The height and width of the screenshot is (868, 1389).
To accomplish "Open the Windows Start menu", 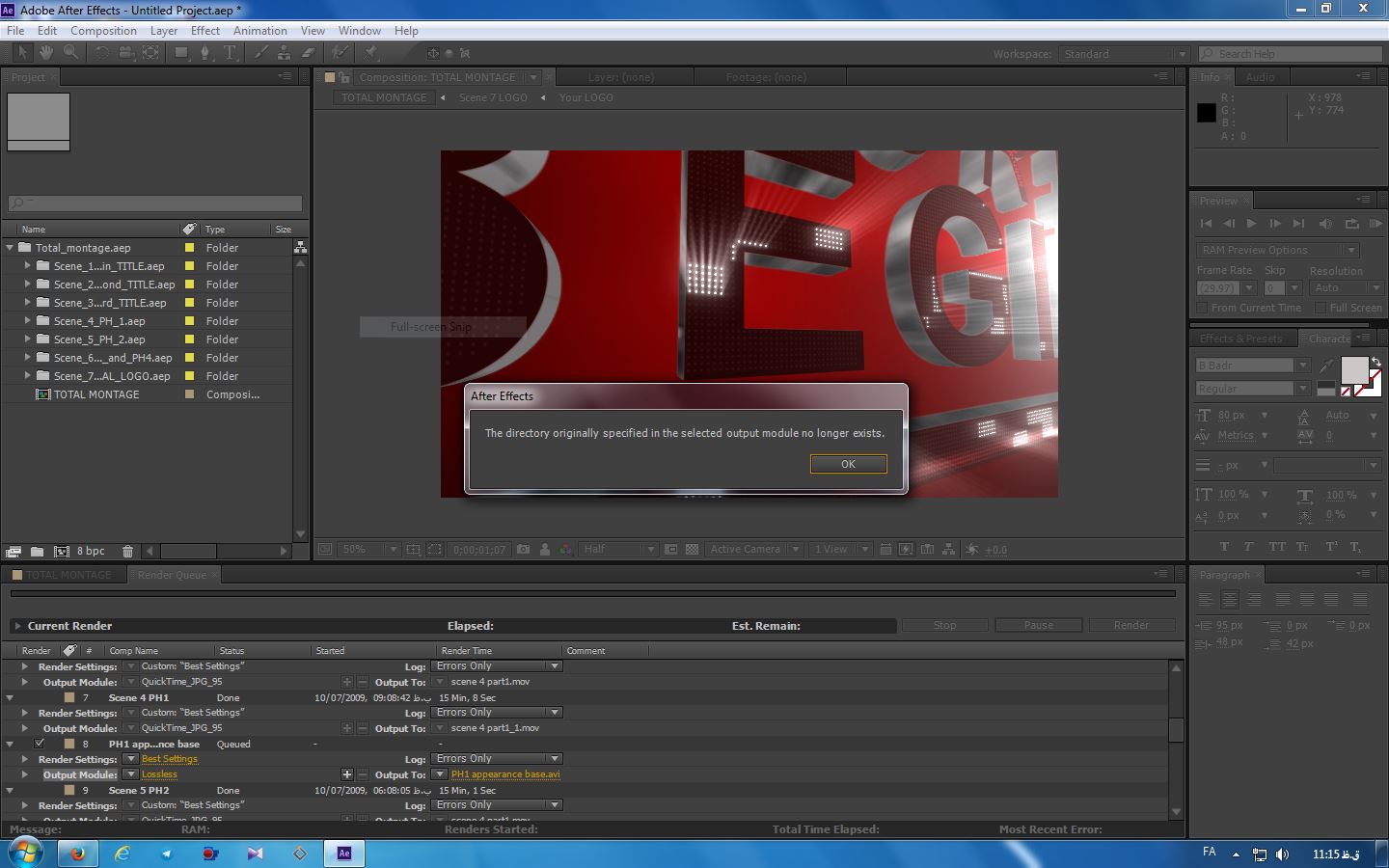I will point(25,853).
